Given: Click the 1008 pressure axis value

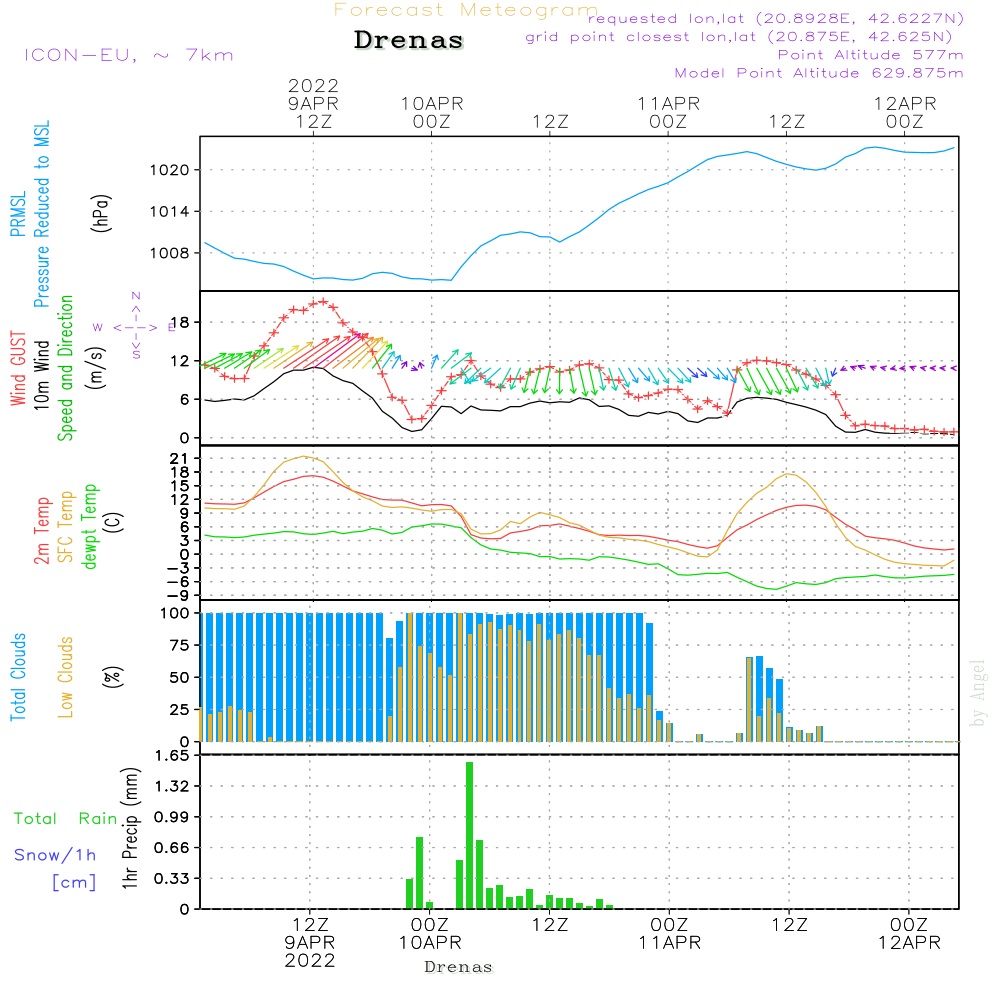Looking at the screenshot, I should point(170,253).
